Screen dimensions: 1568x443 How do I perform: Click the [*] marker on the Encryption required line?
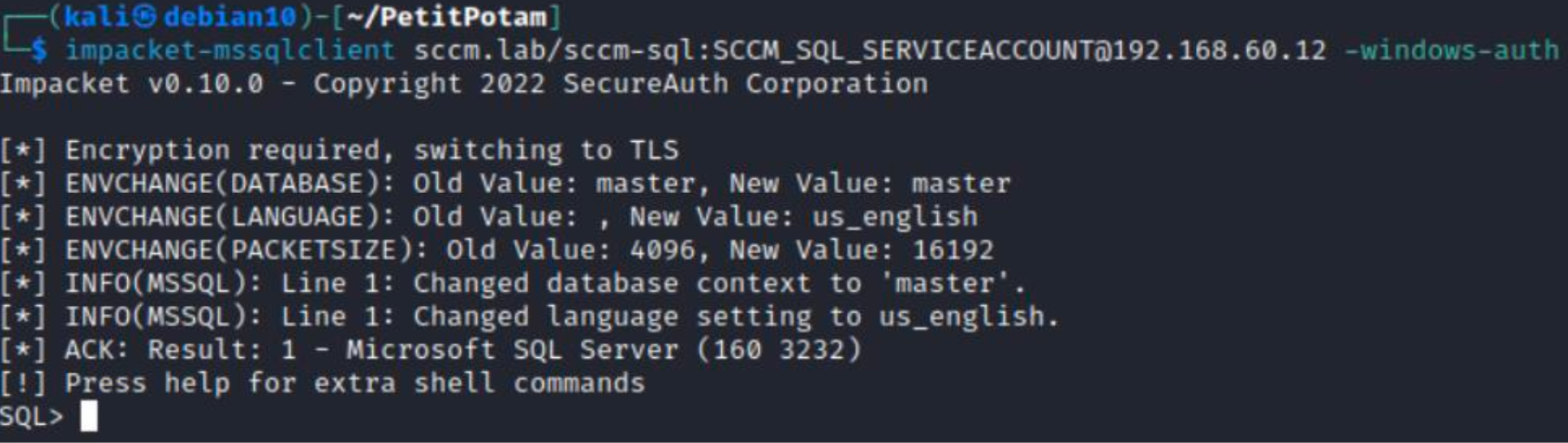(23, 150)
